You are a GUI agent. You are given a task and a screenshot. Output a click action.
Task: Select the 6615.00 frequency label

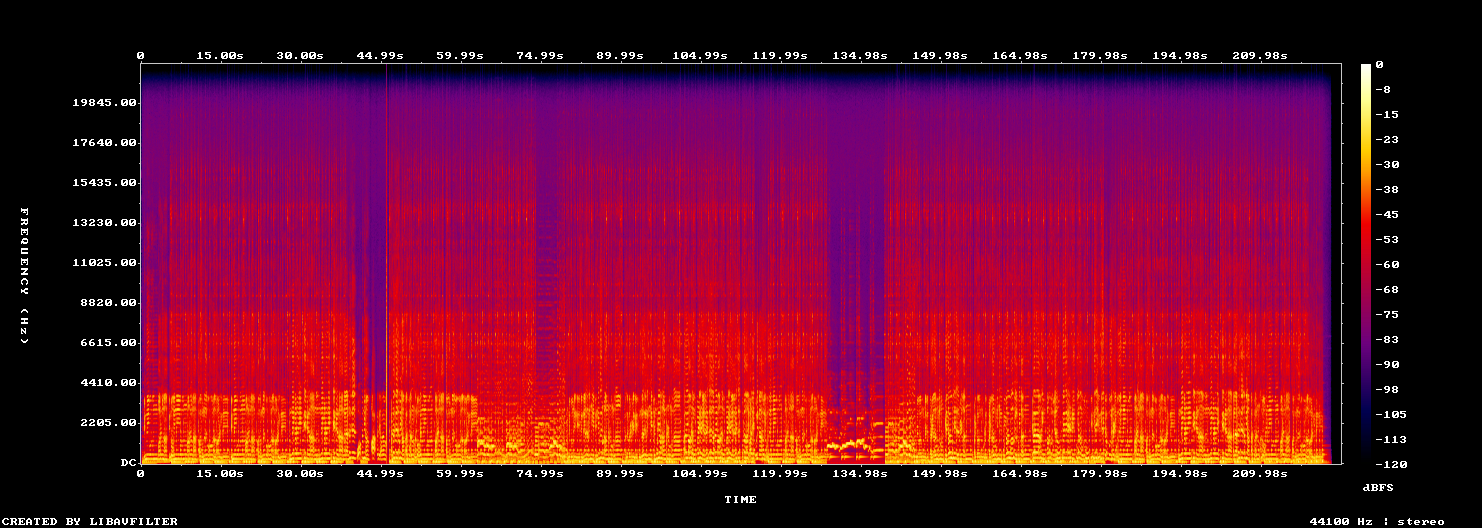click(108, 343)
